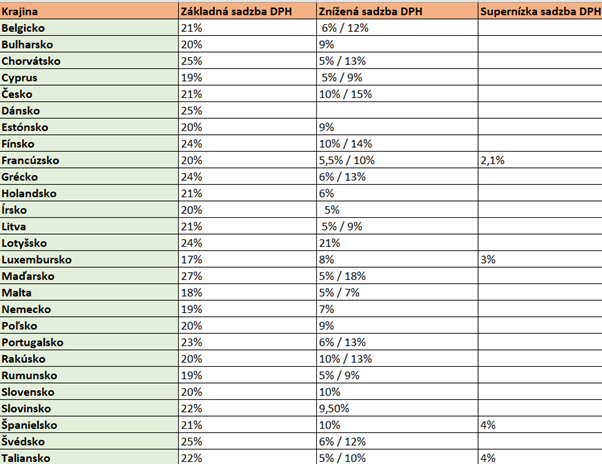Select Švédsko's 6% / 12% cell

(397, 441)
